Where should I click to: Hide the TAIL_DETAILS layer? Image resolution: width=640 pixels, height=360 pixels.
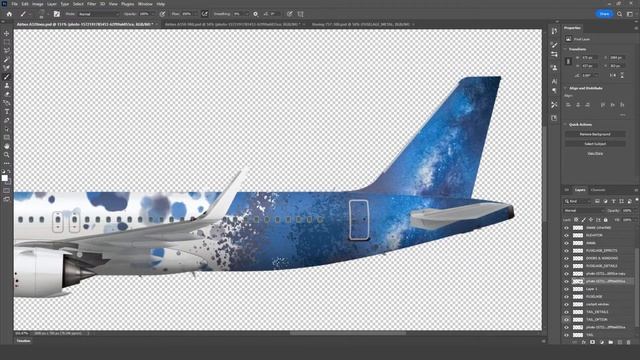(566, 312)
